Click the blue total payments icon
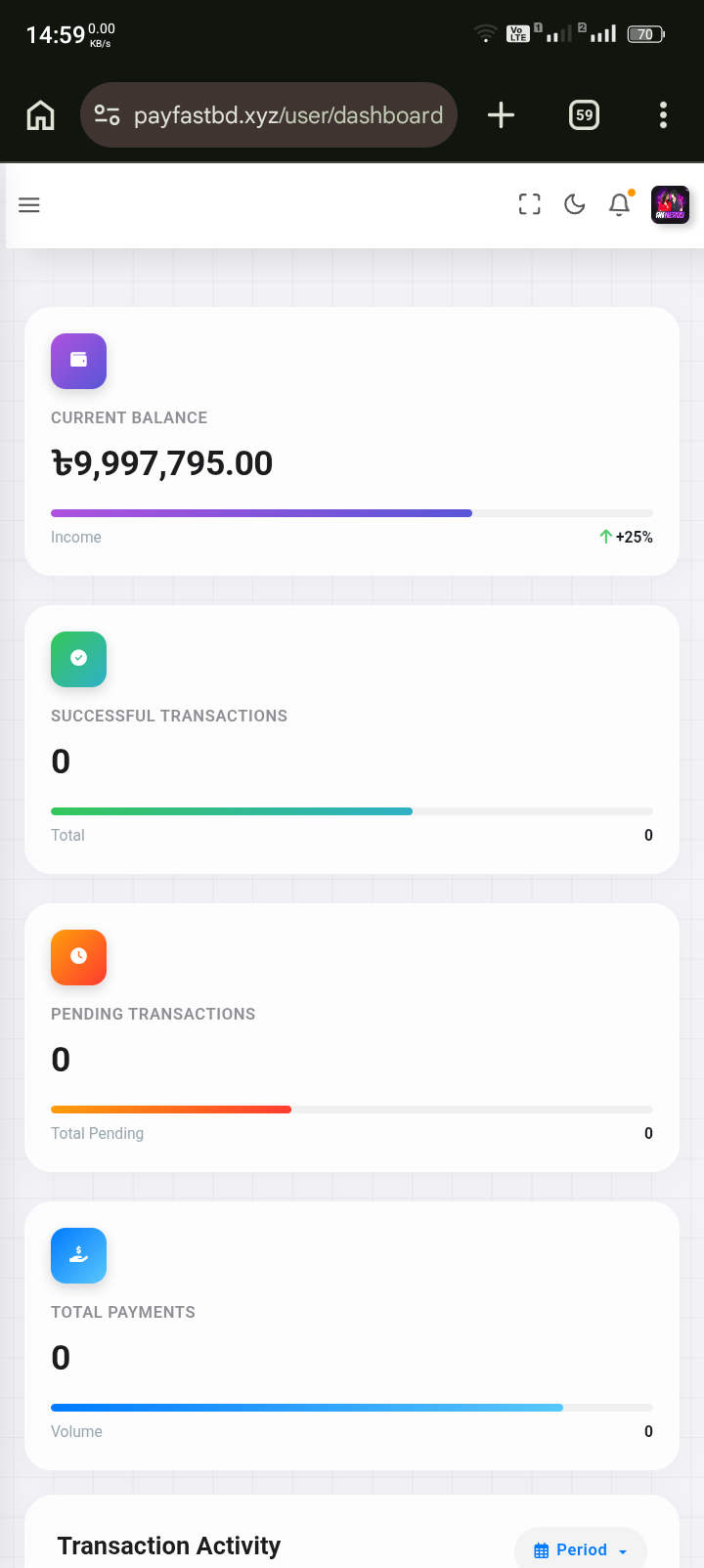This screenshot has width=704, height=1568. pos(78,1255)
